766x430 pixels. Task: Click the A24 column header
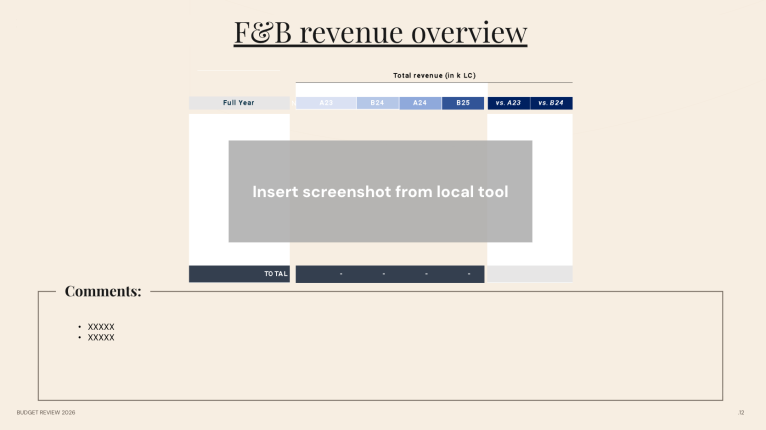tap(420, 103)
